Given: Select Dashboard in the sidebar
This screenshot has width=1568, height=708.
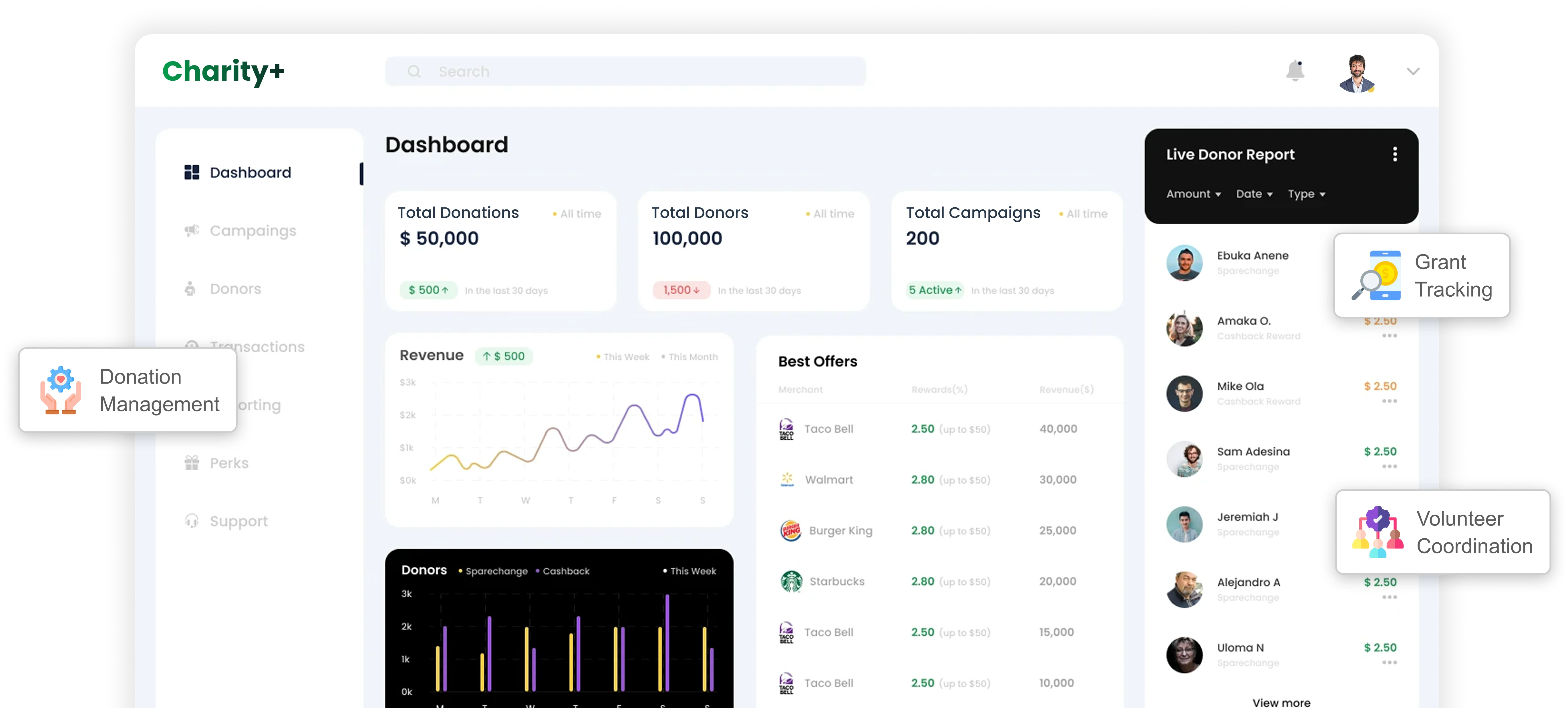Looking at the screenshot, I should [x=250, y=173].
